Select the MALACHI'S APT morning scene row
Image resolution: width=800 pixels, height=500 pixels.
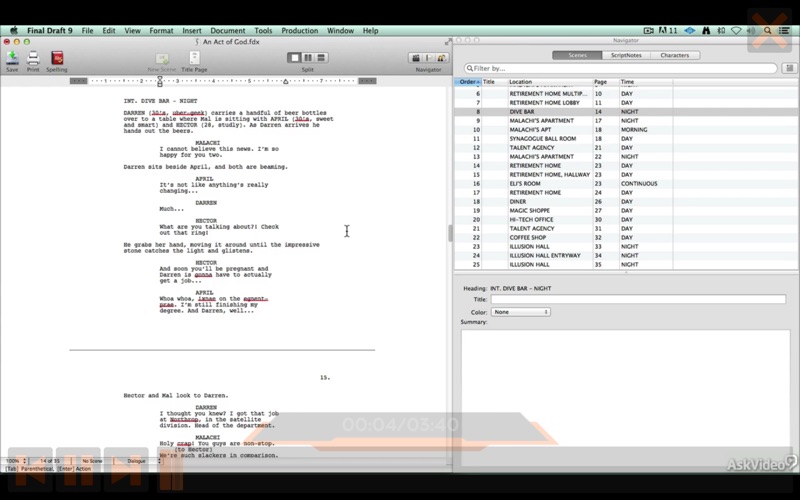626,130
